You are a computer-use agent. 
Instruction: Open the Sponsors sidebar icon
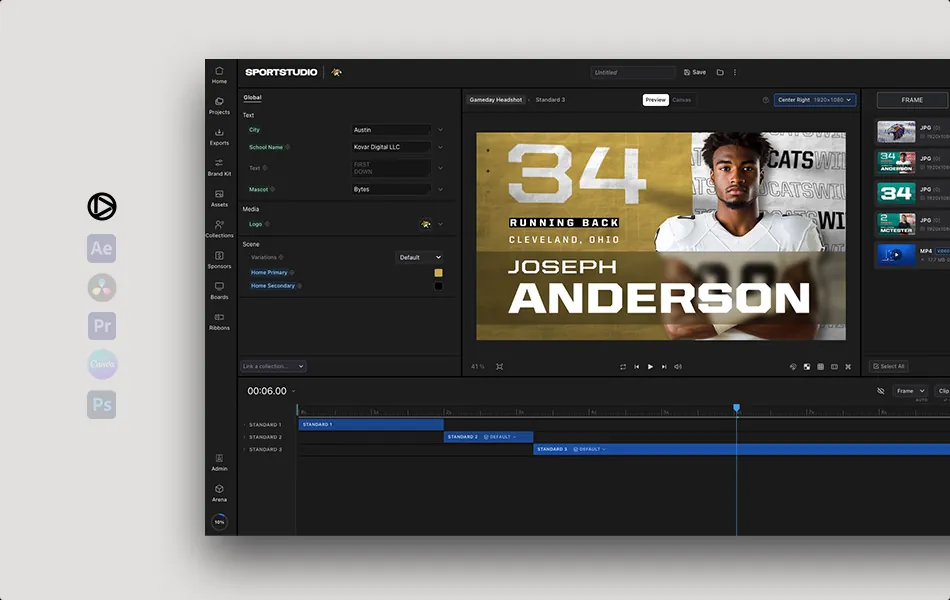(x=219, y=259)
